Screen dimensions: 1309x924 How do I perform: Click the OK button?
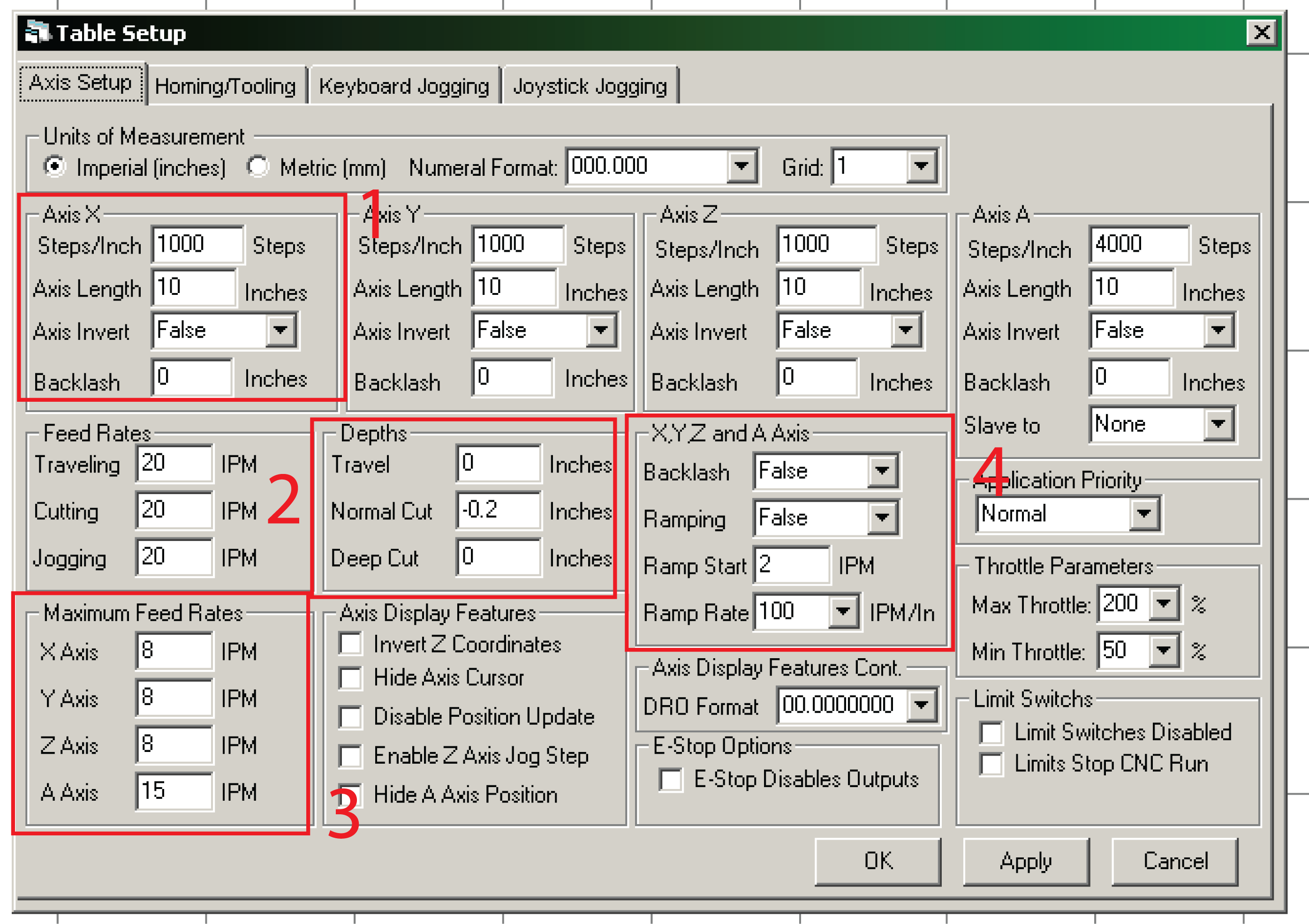[878, 861]
